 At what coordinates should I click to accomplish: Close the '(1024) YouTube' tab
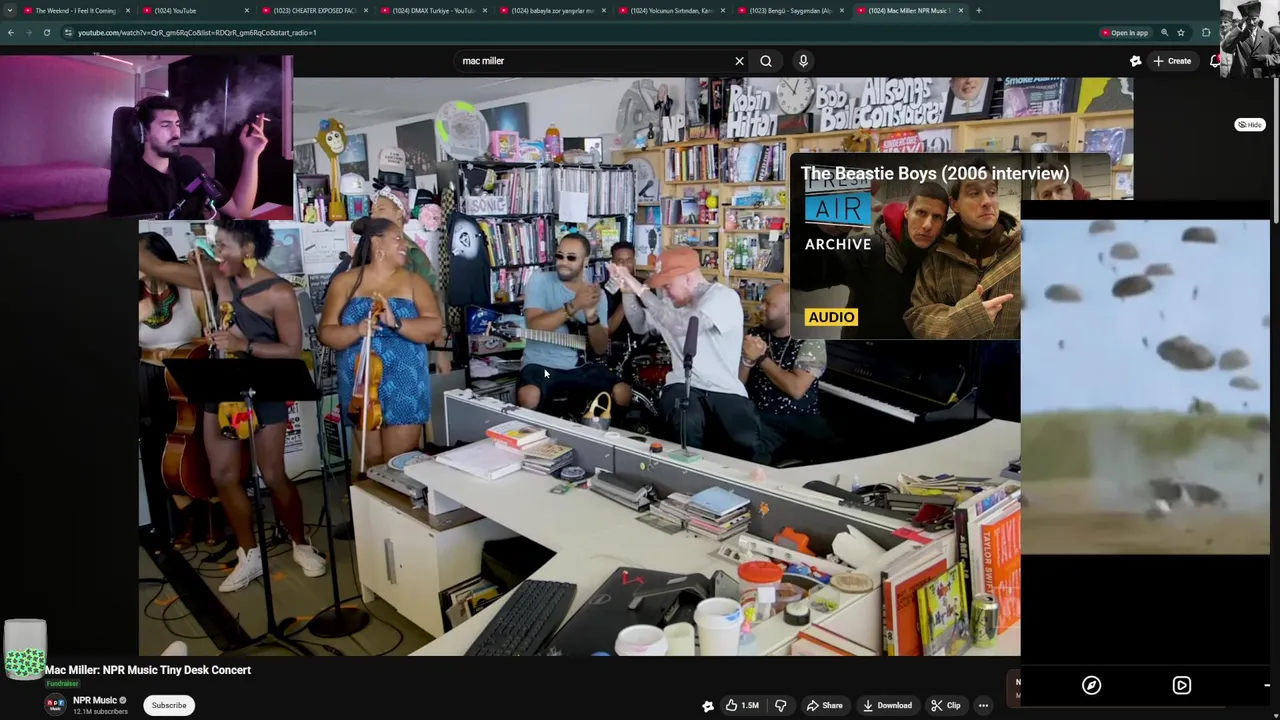click(247, 10)
